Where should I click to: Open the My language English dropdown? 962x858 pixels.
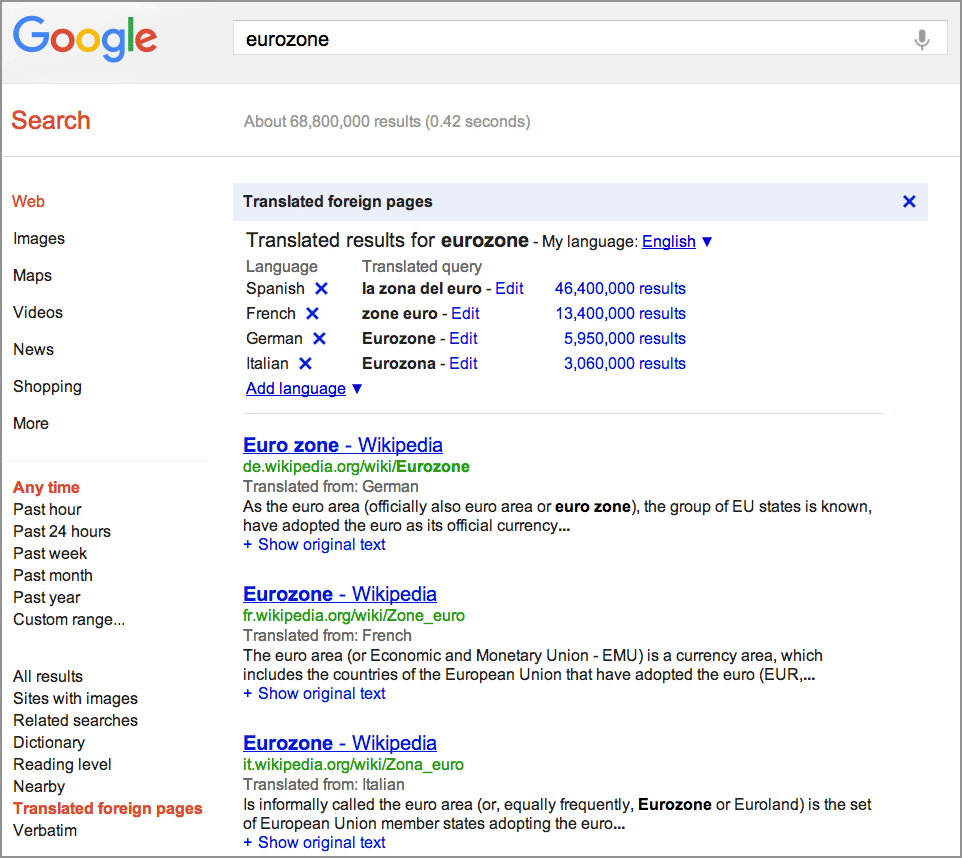tap(677, 241)
